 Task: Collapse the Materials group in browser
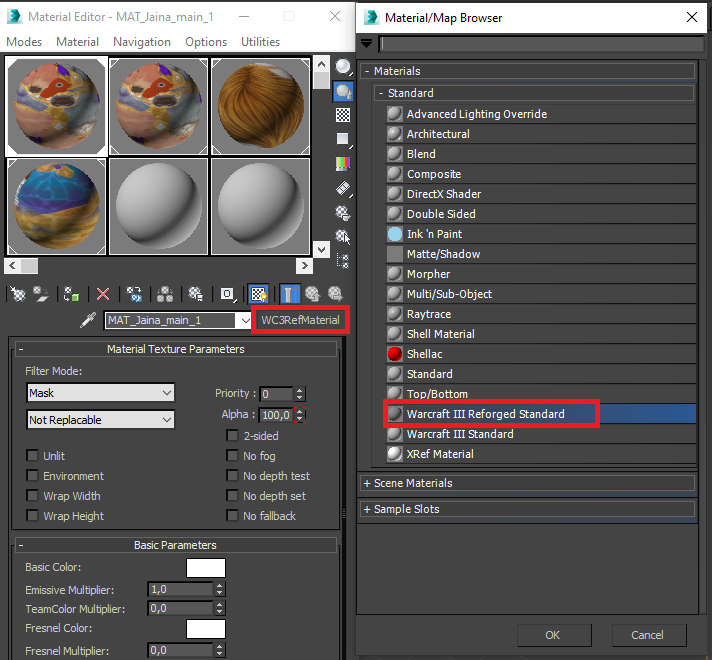pyautogui.click(x=528, y=71)
